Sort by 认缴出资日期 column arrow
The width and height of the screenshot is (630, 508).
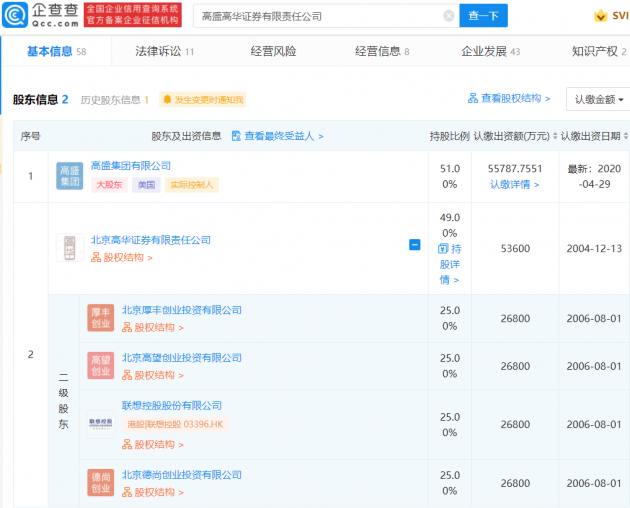[x=624, y=136]
